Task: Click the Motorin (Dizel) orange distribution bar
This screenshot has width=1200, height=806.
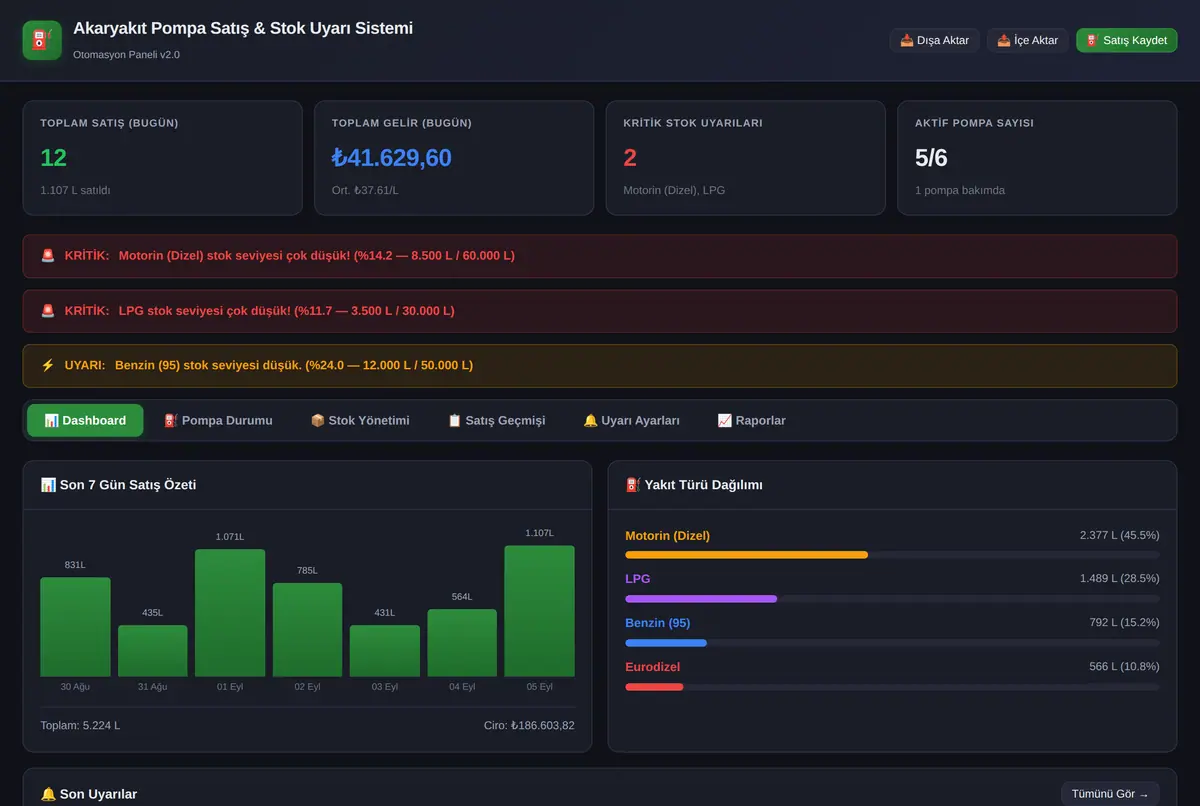Action: pyautogui.click(x=747, y=555)
